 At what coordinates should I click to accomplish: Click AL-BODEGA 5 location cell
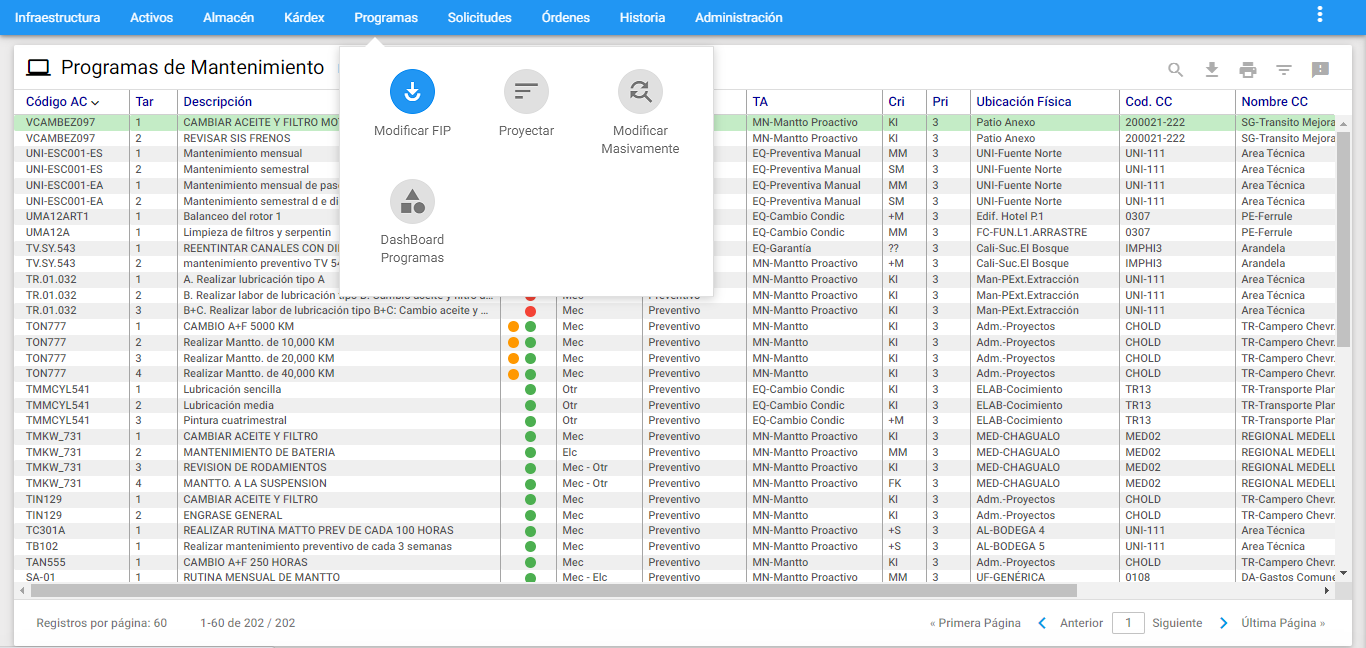pos(1010,546)
